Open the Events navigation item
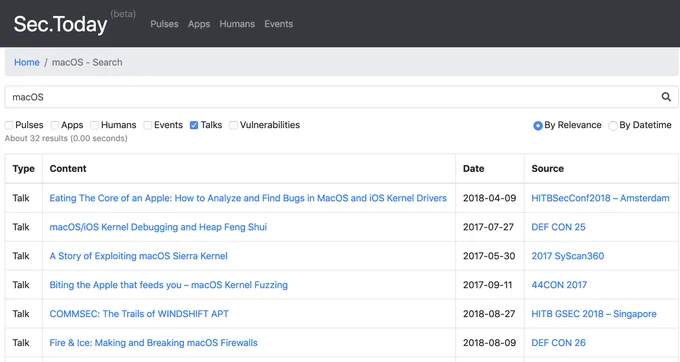 [x=278, y=24]
